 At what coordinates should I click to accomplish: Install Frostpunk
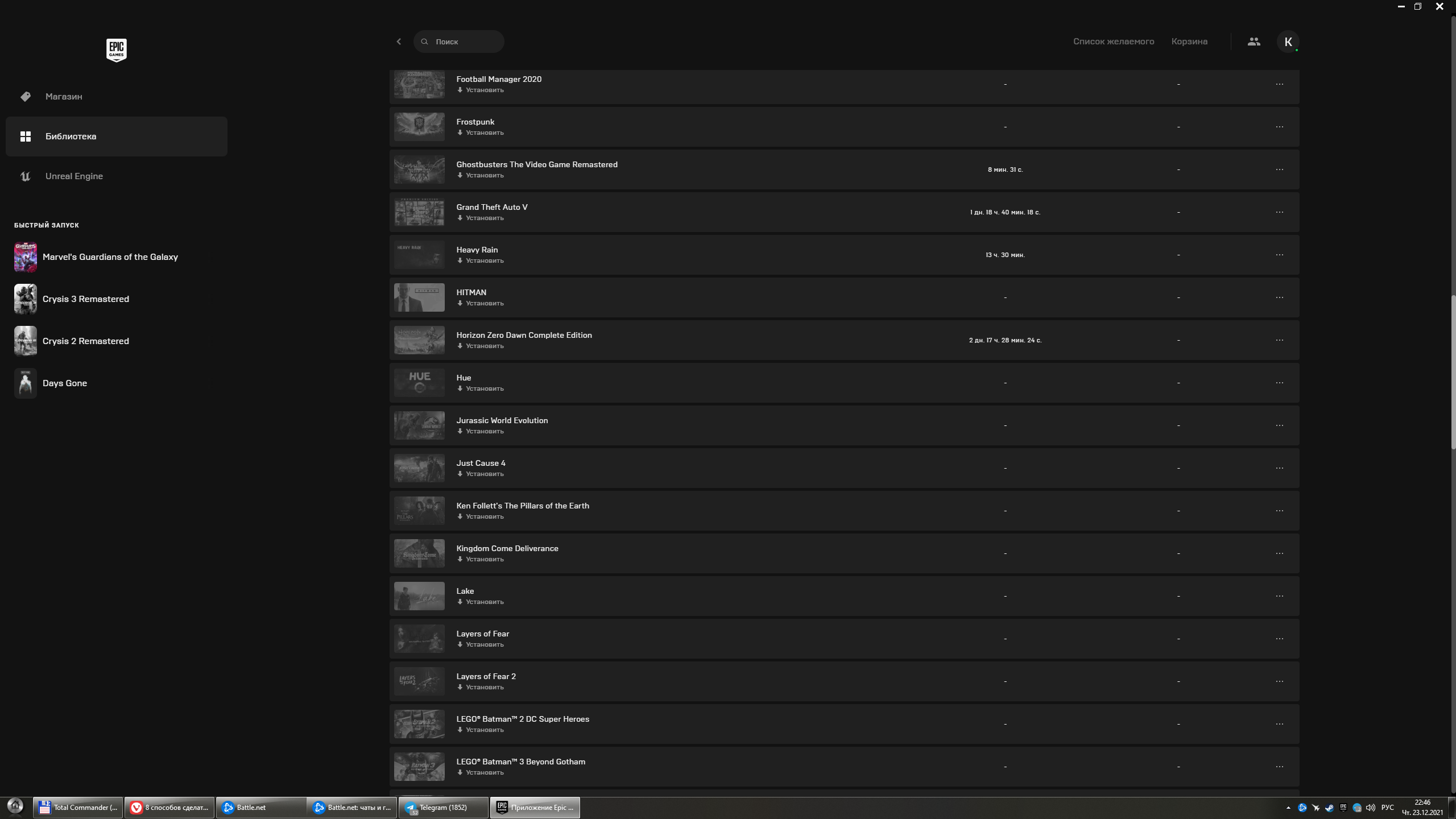point(481,133)
